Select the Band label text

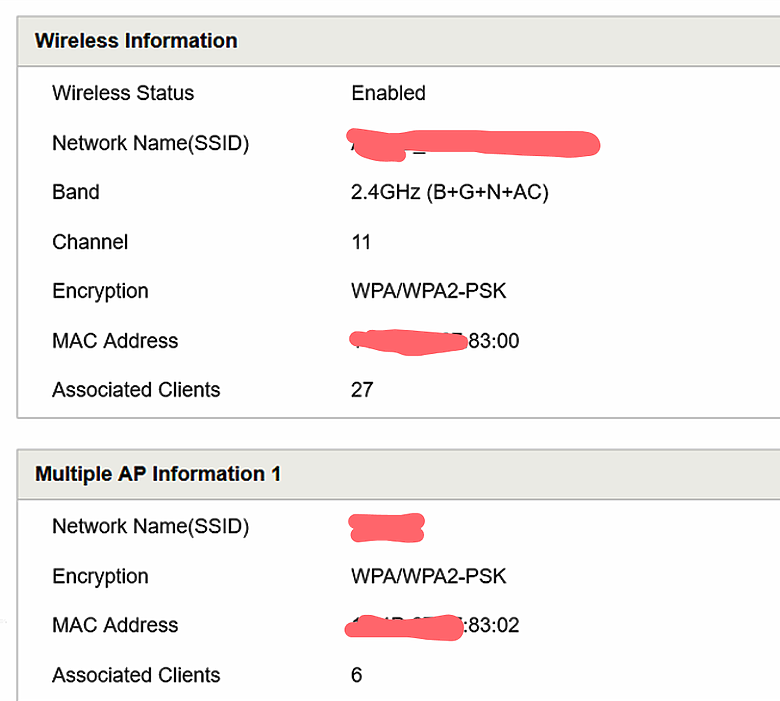[76, 192]
